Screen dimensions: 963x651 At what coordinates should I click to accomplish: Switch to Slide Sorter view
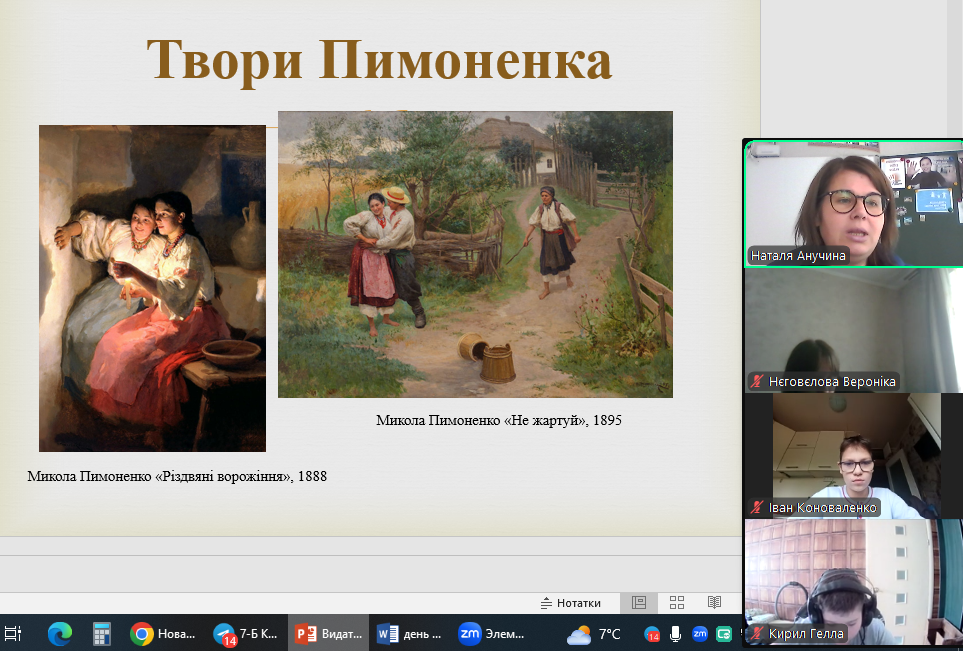point(677,602)
